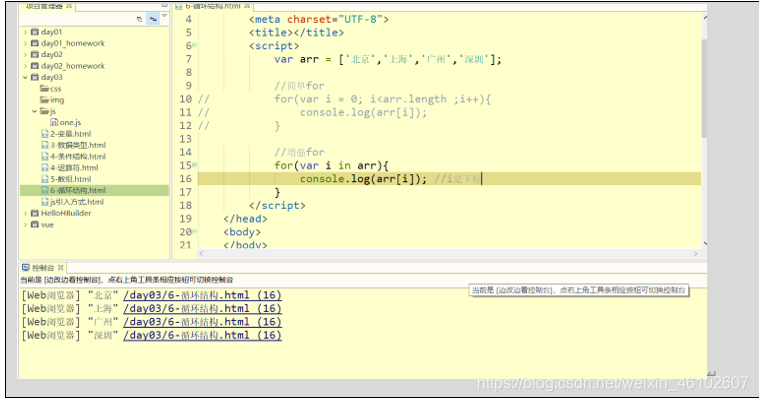
Task: Select the 控制台 console tab
Action: pos(43,267)
